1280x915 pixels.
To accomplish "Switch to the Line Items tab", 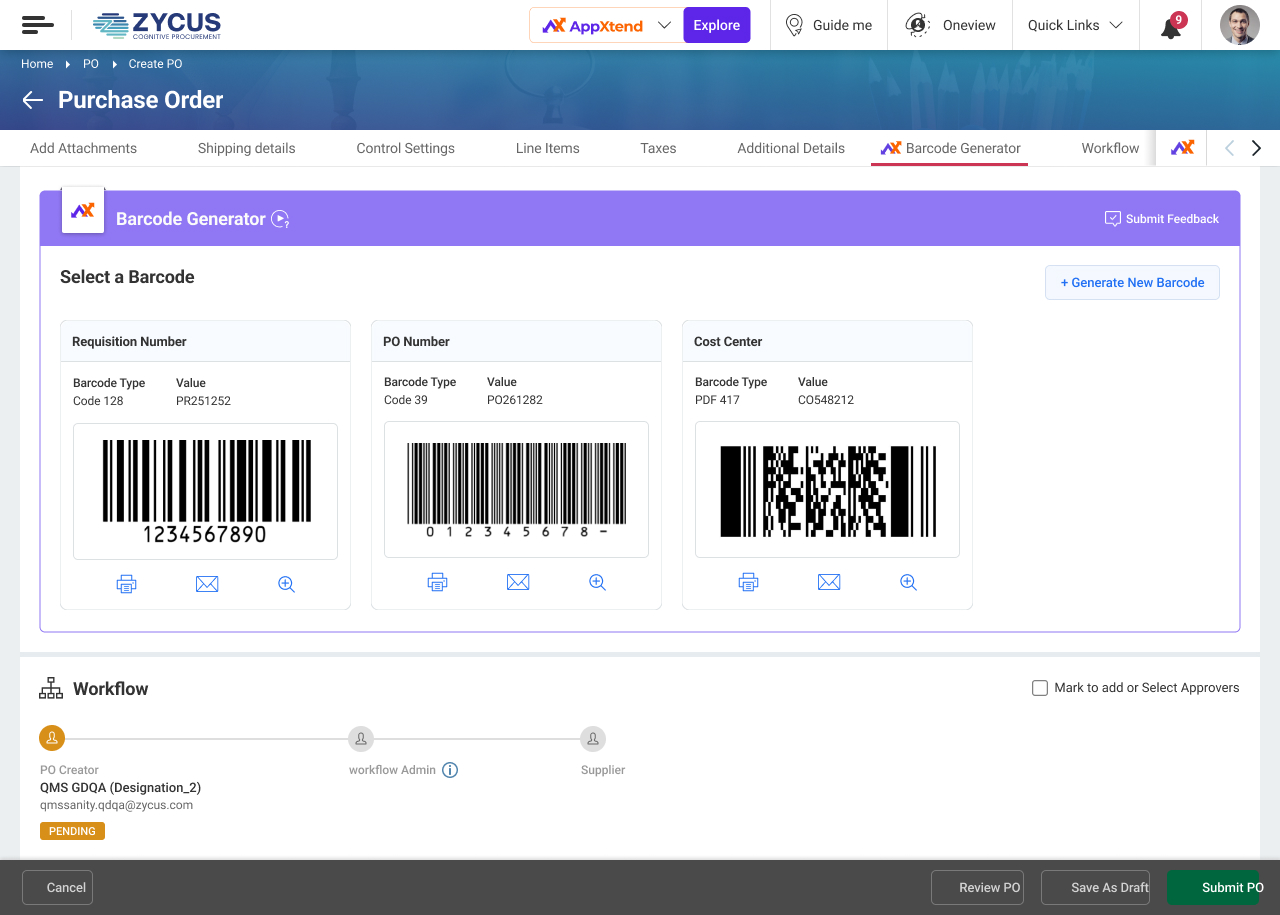I will (x=548, y=148).
